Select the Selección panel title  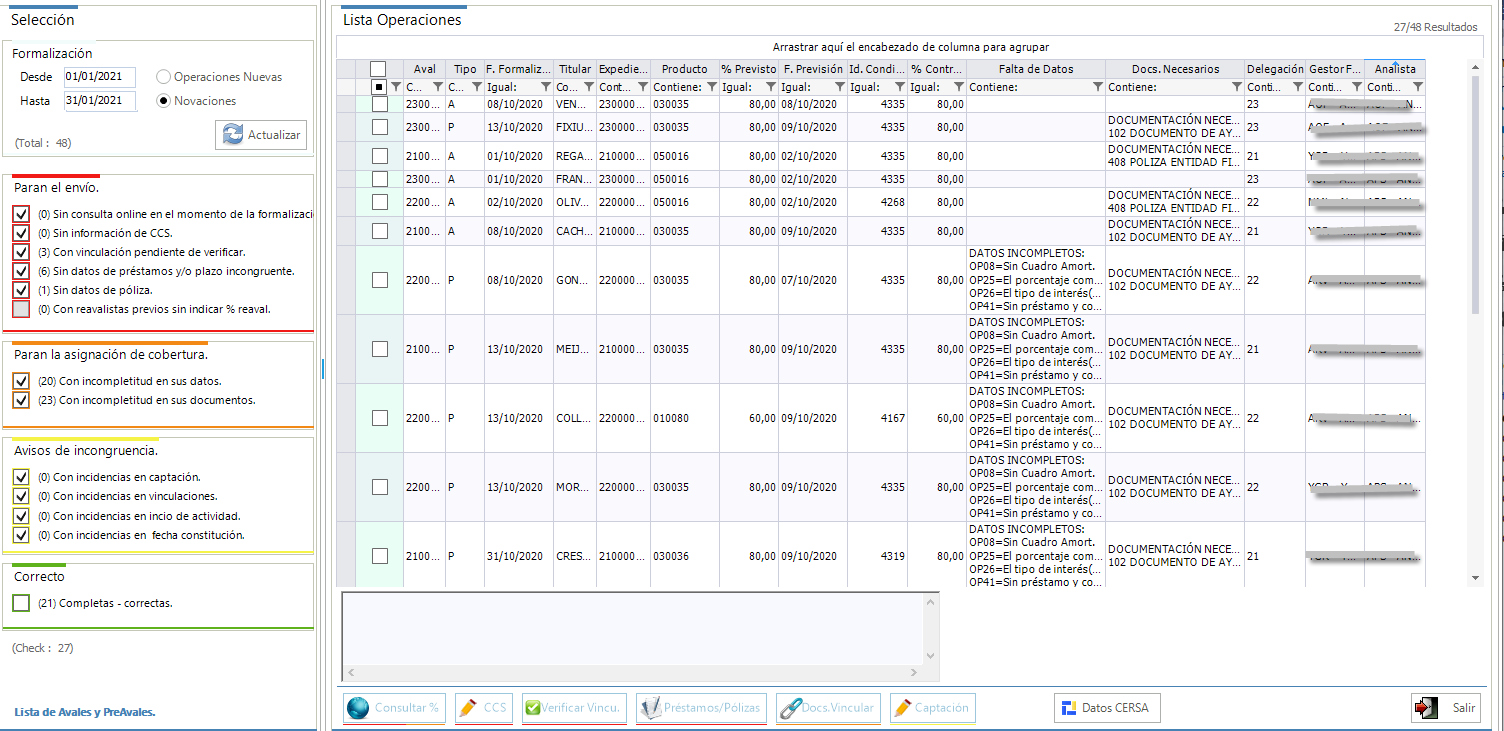pos(42,19)
